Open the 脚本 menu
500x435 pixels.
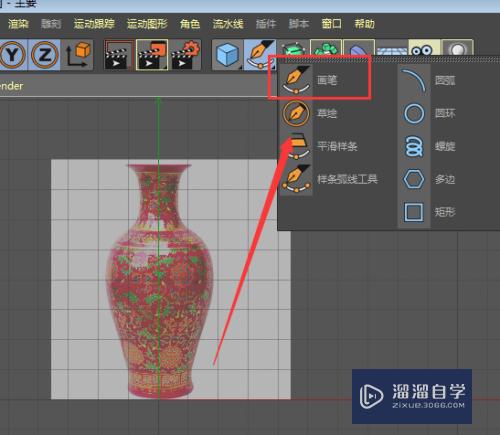[299, 24]
